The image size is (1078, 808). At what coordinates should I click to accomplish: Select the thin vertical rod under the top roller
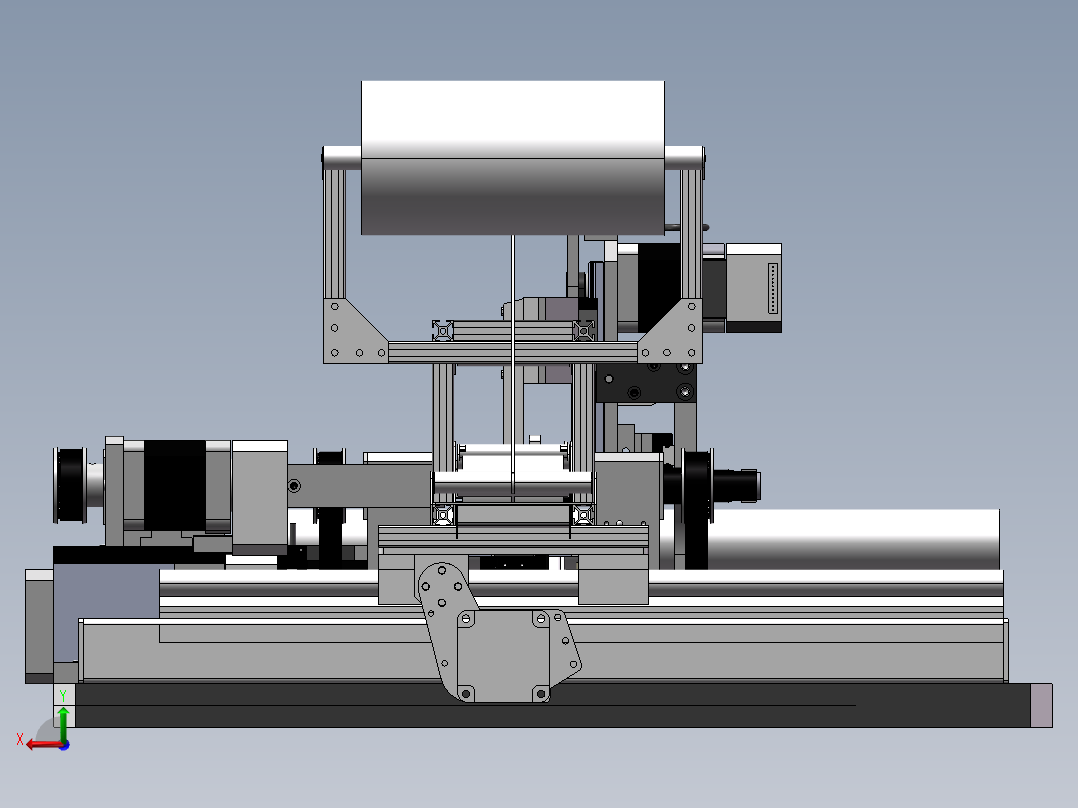click(x=513, y=364)
